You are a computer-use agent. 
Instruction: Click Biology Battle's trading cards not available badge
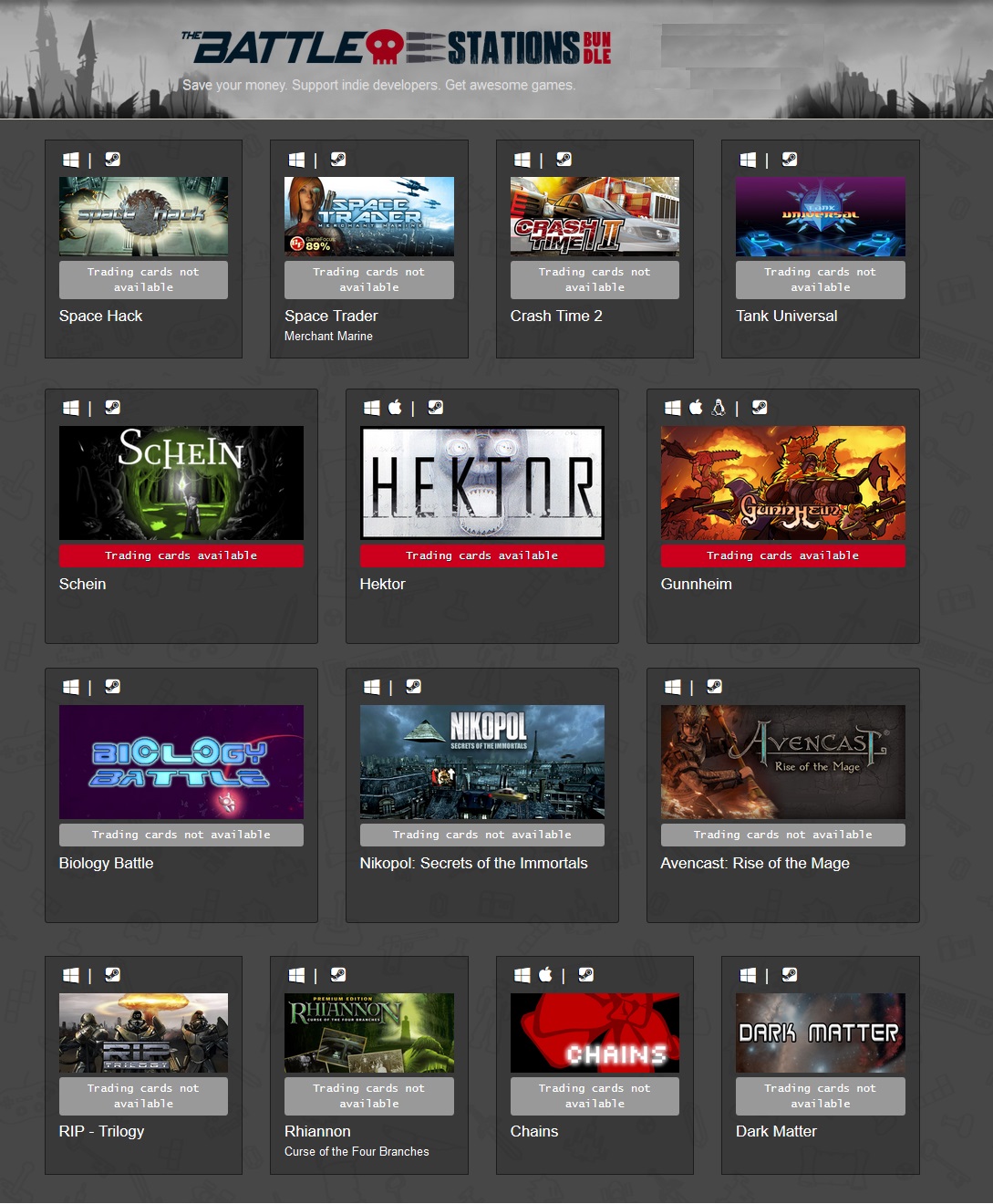pos(181,835)
